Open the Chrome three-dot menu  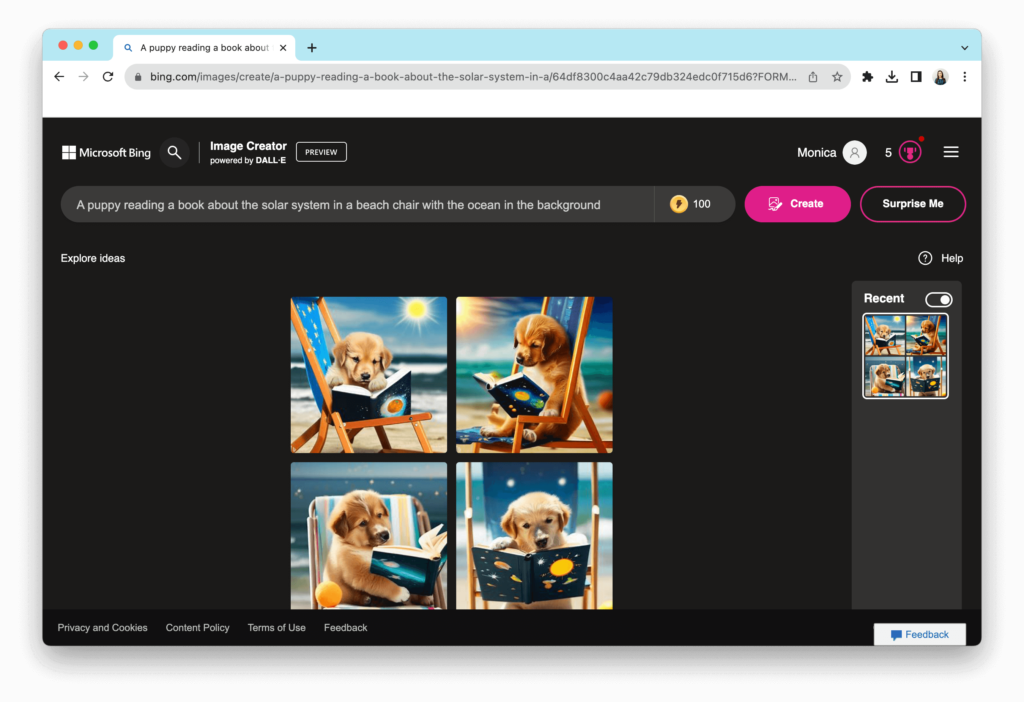click(x=964, y=76)
